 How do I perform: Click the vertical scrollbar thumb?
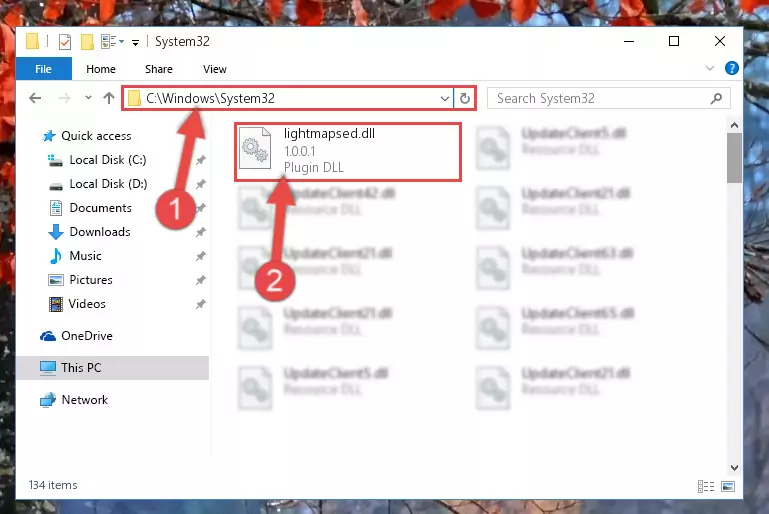click(x=734, y=157)
